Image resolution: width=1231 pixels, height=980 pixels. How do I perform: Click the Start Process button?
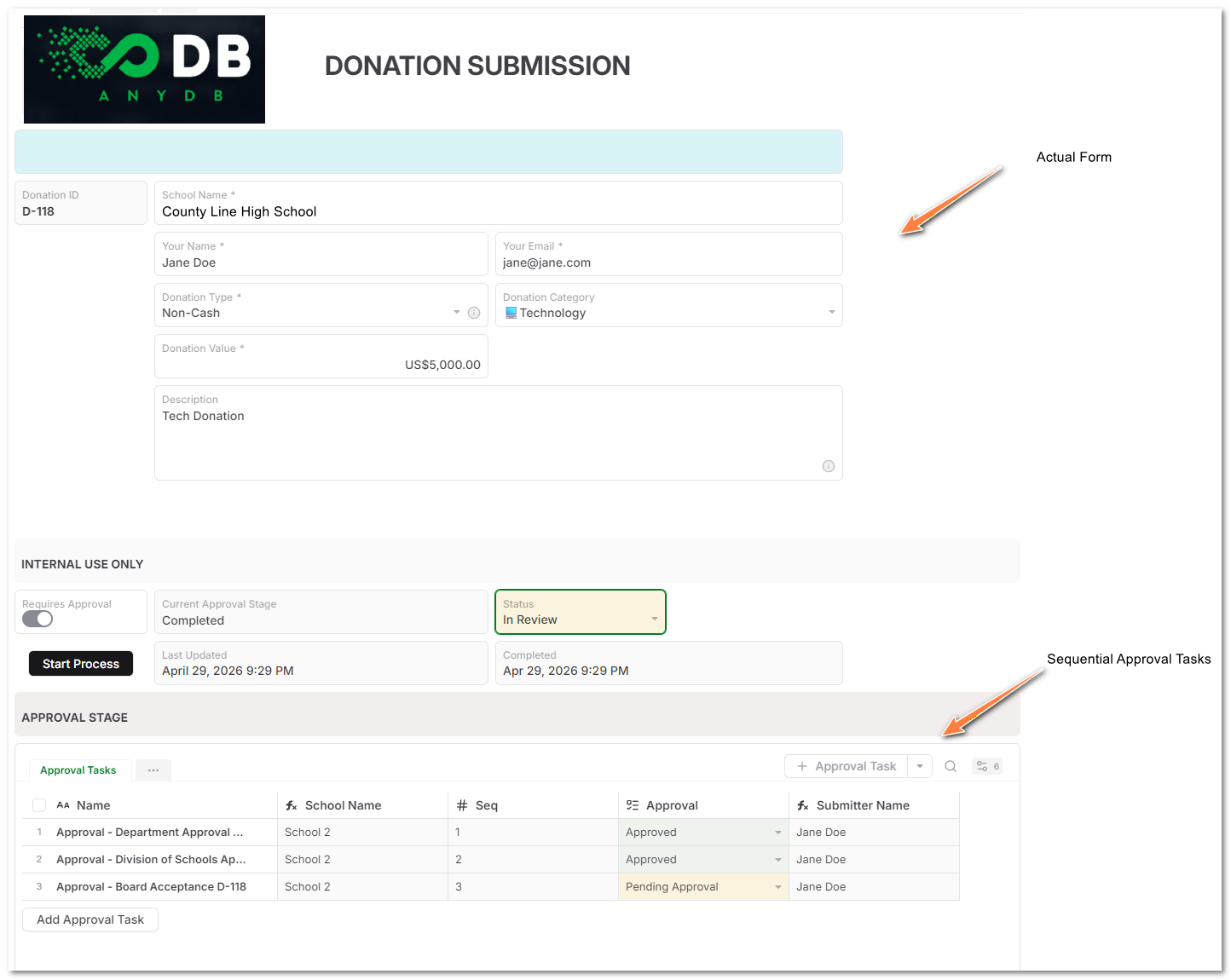click(x=81, y=664)
